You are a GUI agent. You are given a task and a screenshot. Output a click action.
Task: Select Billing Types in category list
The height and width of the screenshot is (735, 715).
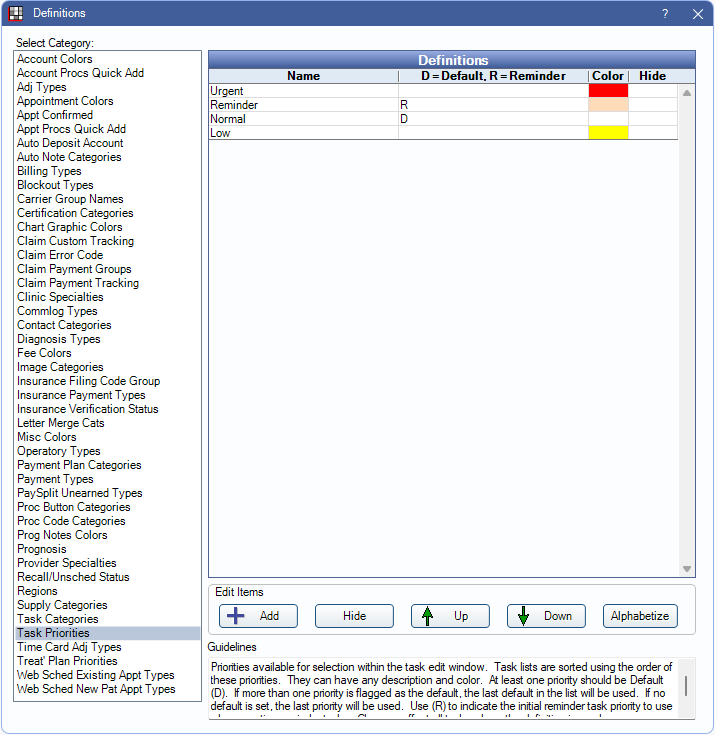click(x=49, y=171)
